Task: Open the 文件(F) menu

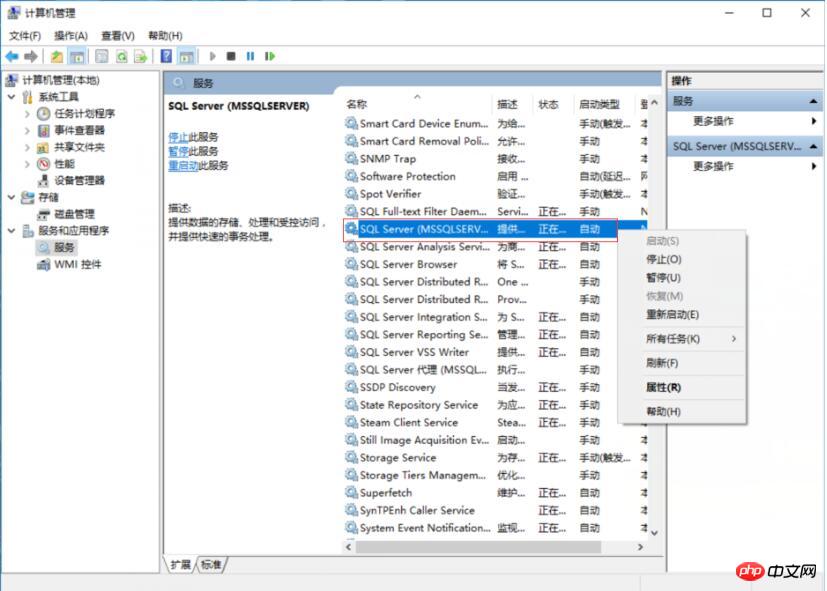Action: point(25,35)
